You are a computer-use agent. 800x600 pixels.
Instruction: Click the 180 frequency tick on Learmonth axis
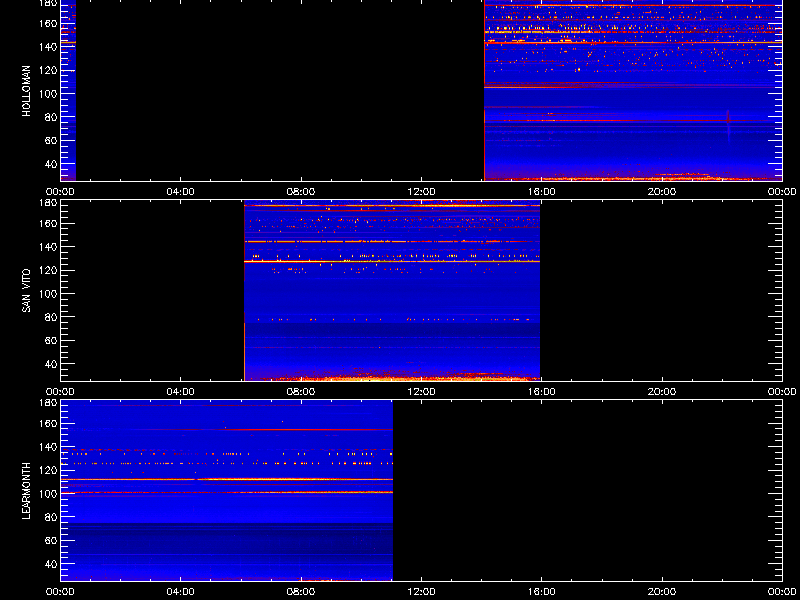click(x=49, y=402)
